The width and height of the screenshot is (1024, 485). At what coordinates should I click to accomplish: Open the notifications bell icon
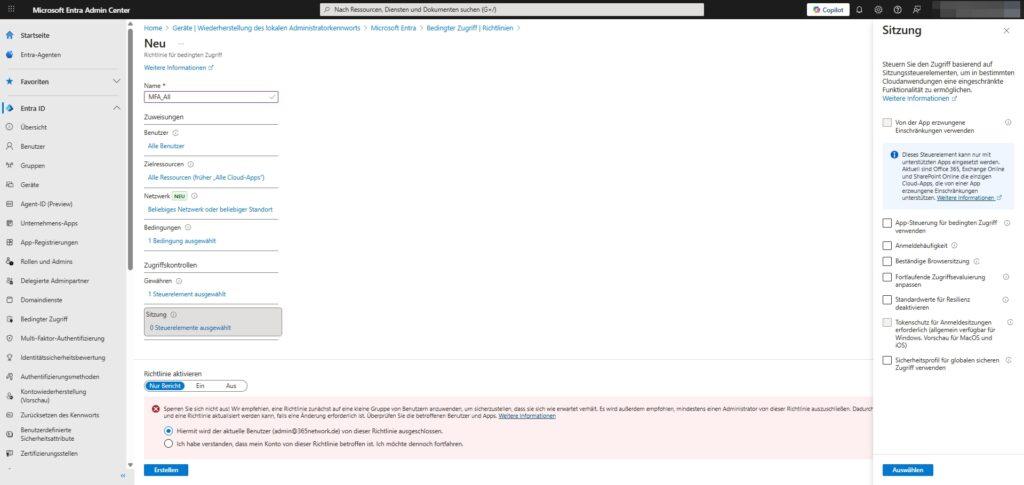coord(859,10)
